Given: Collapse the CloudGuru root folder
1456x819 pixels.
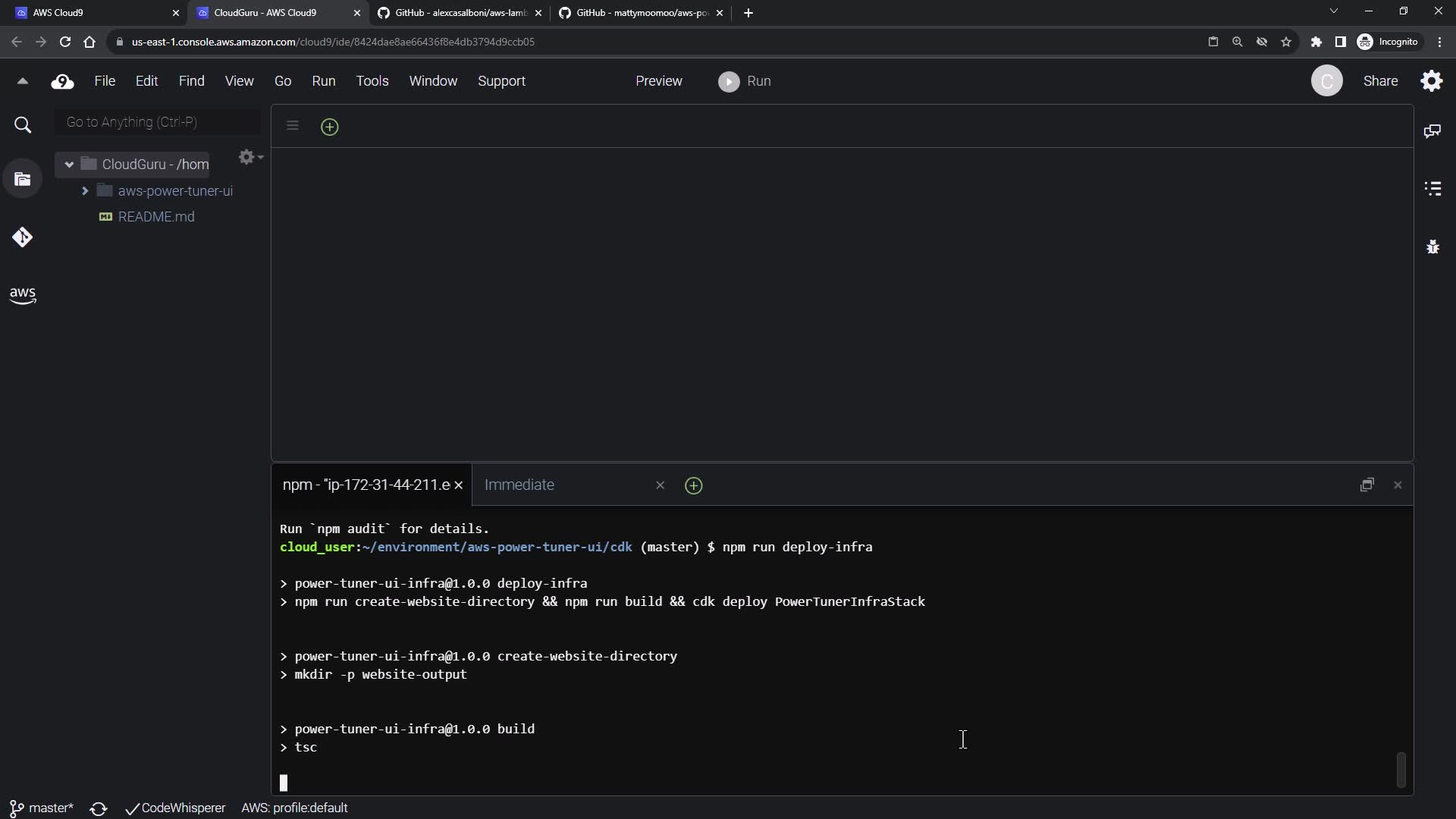Looking at the screenshot, I should 69,165.
